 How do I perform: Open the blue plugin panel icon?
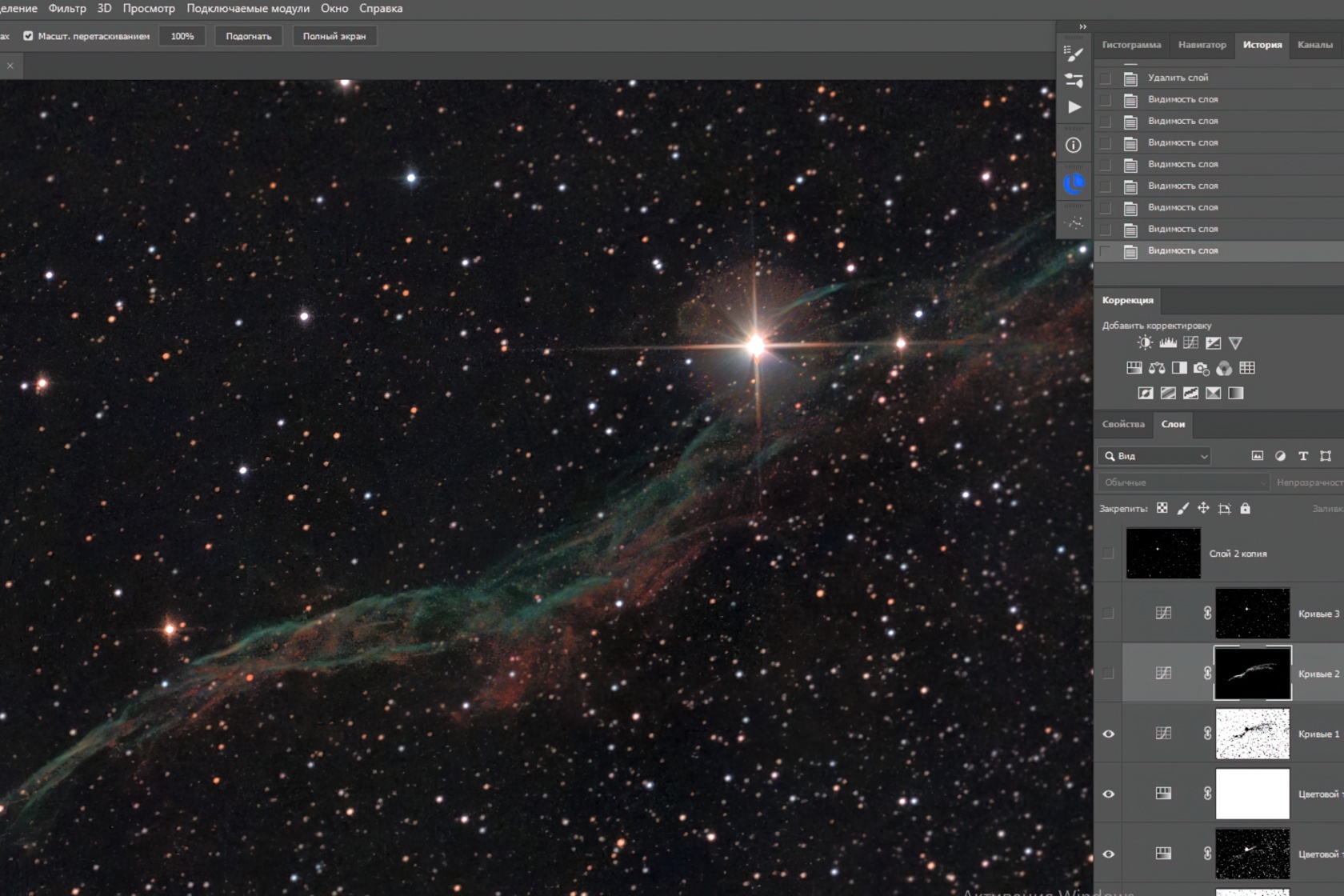tap(1074, 184)
